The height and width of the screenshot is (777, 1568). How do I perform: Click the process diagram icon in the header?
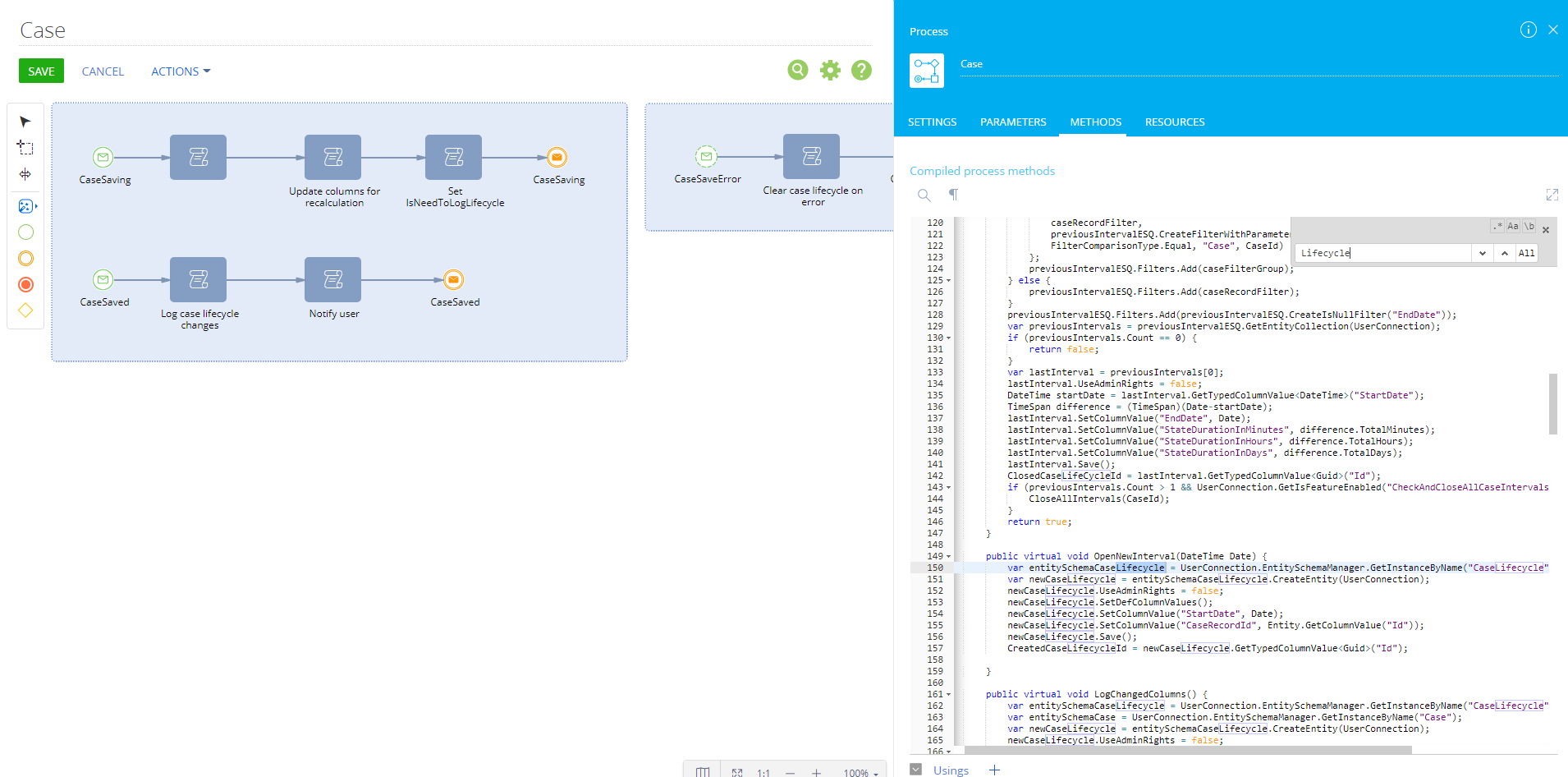tap(927, 71)
